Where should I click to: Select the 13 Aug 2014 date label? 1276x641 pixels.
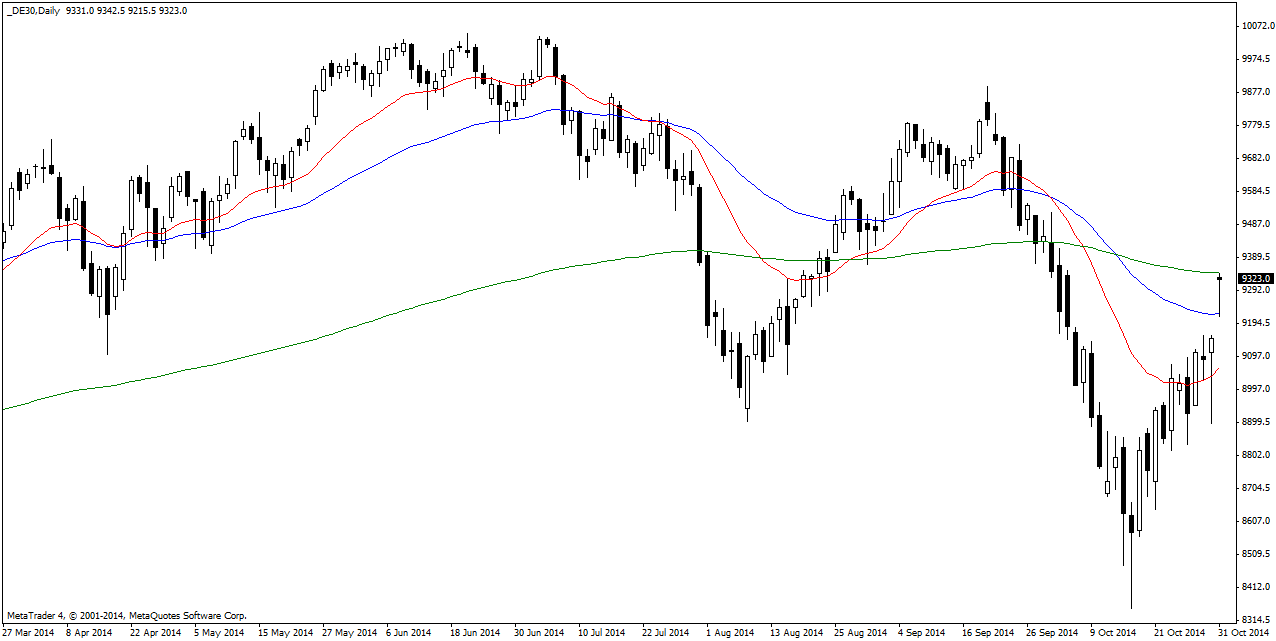[795, 633]
